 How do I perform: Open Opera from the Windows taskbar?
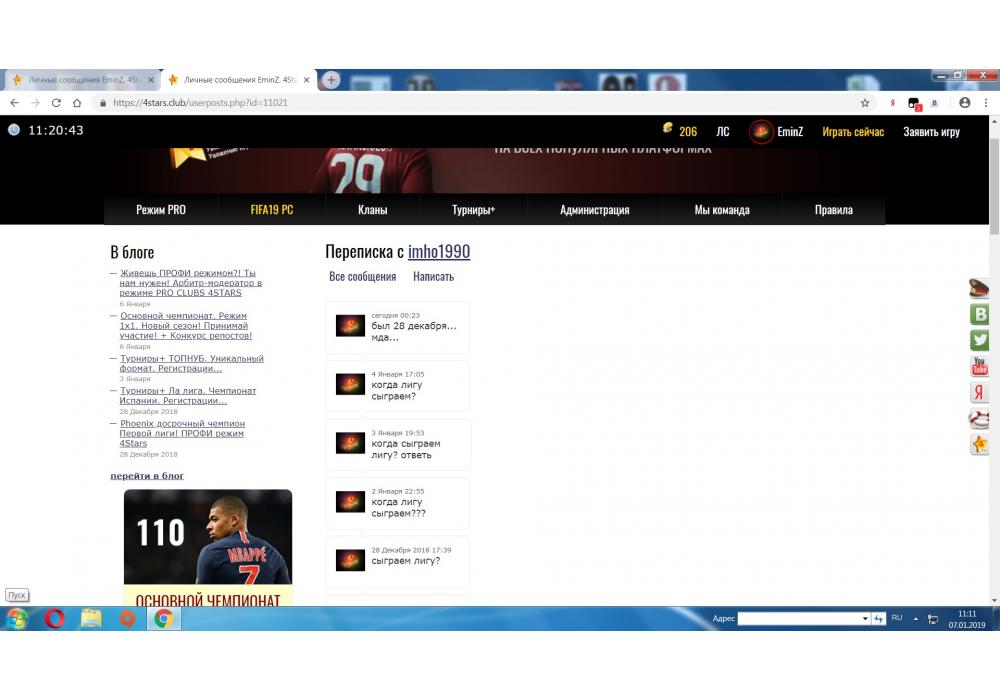pyautogui.click(x=54, y=619)
